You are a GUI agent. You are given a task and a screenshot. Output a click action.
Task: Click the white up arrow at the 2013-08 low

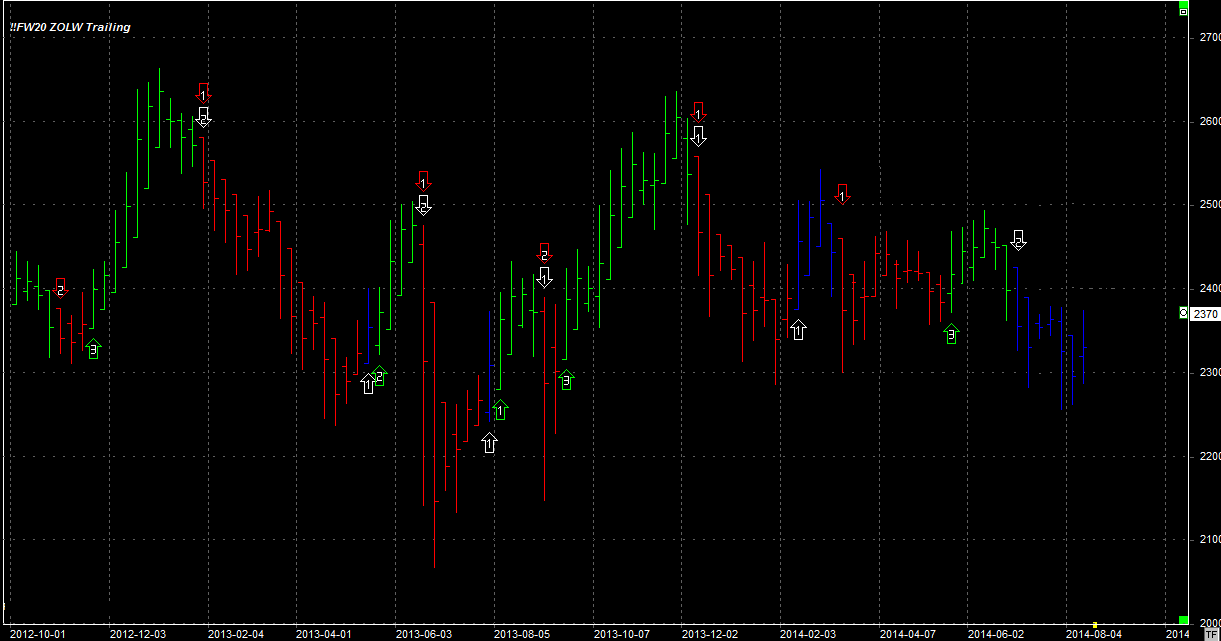pos(489,442)
